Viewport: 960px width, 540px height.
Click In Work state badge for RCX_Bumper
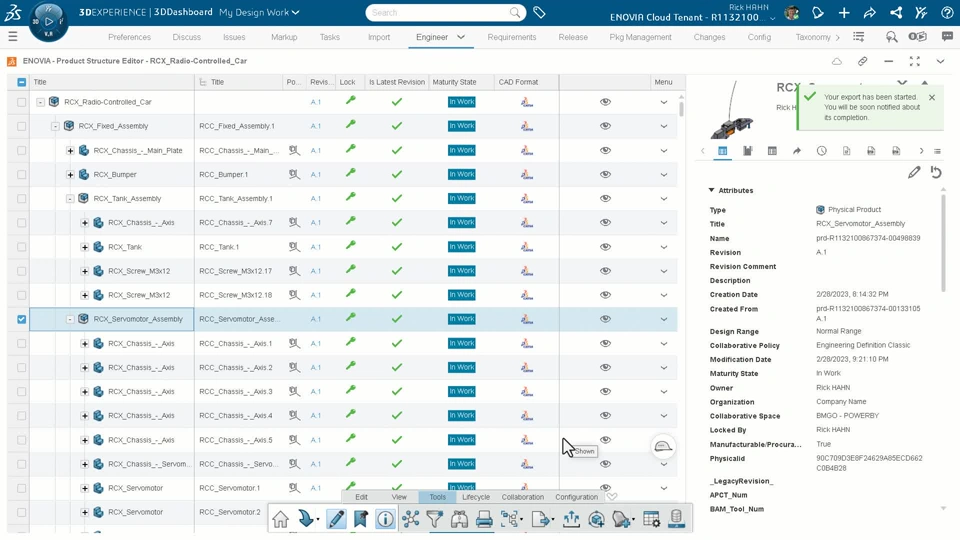coord(462,174)
